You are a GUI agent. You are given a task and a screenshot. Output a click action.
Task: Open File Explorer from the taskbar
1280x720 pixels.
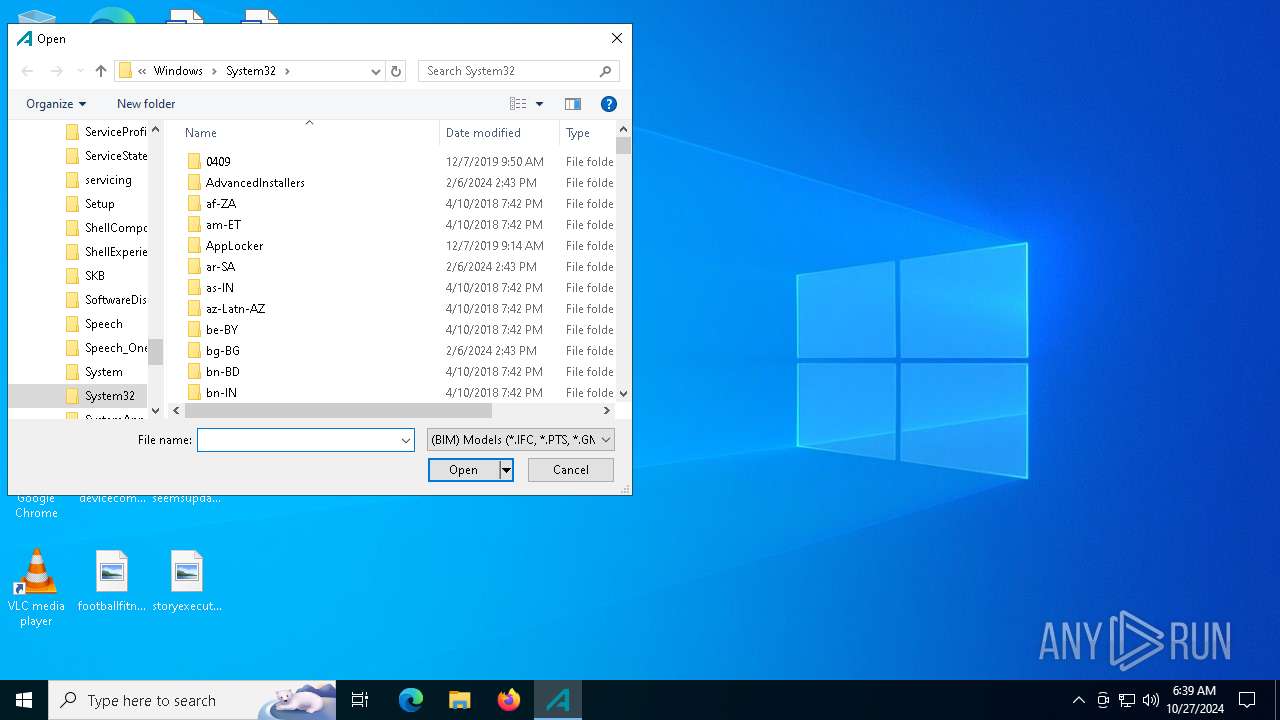pyautogui.click(x=460, y=700)
